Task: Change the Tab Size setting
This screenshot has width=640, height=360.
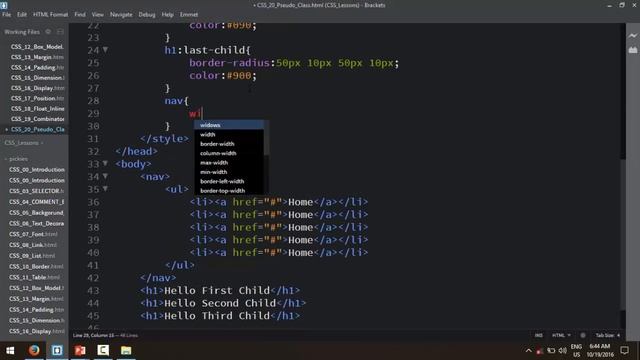Action: pos(607,335)
